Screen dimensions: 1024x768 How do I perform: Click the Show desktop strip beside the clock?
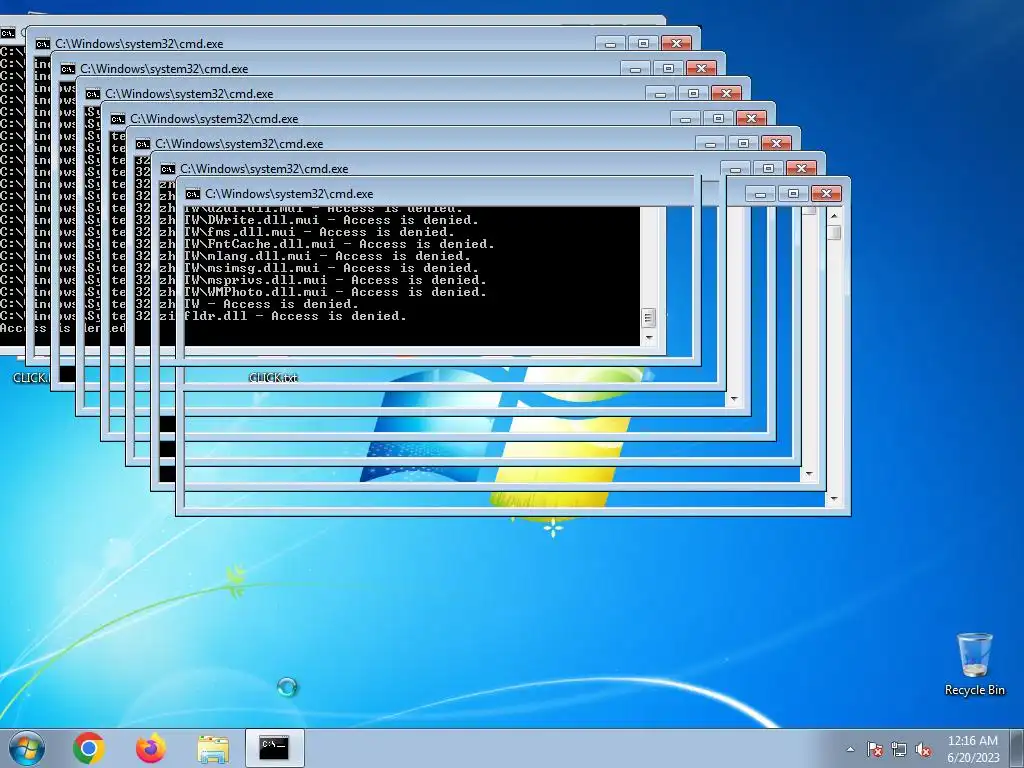(x=1017, y=748)
